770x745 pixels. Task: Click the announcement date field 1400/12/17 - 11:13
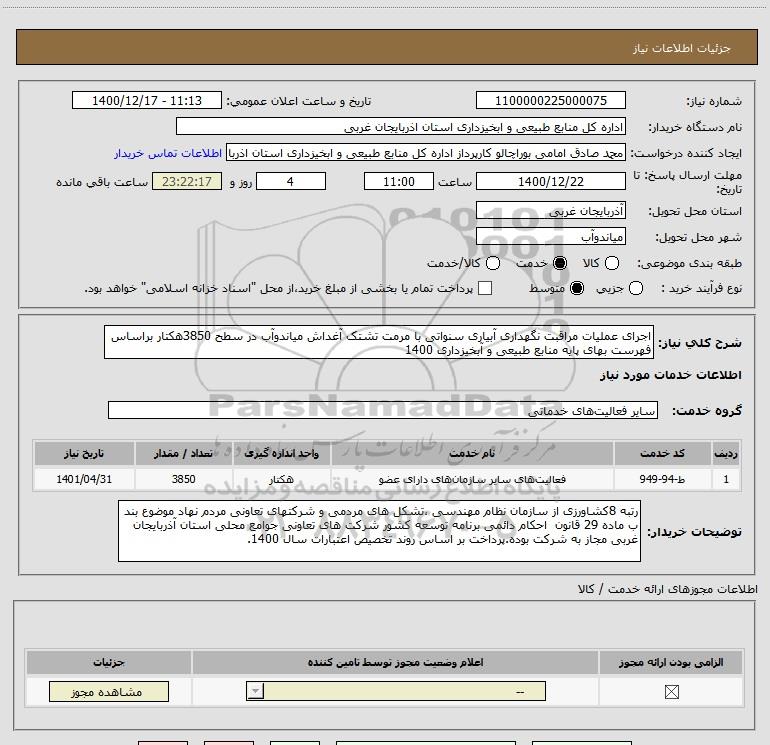point(147,101)
